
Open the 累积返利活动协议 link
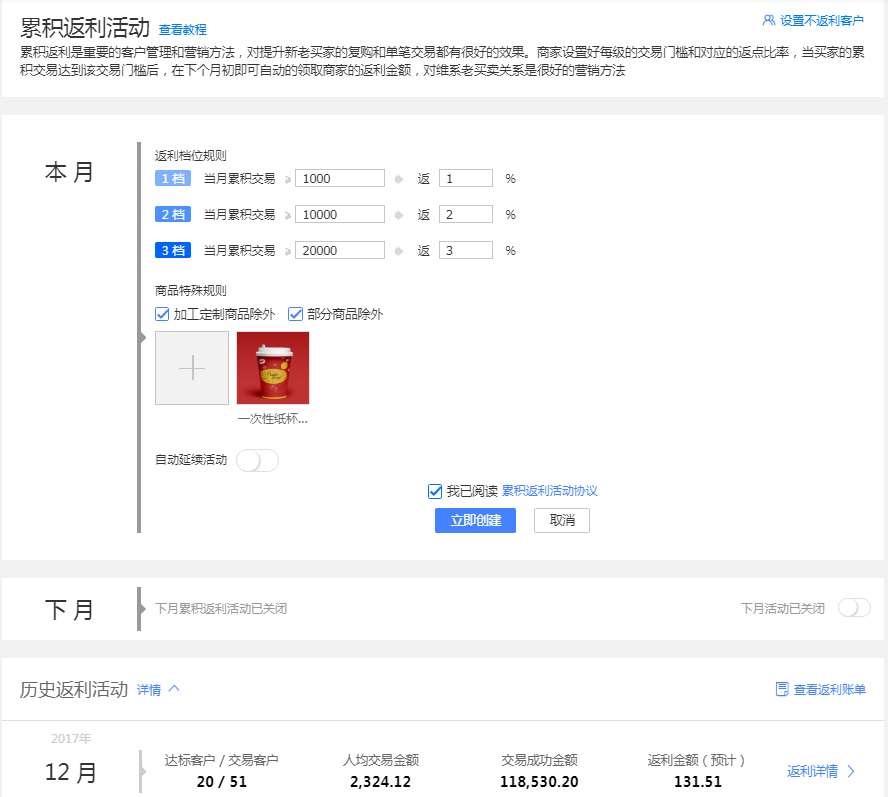tap(549, 491)
